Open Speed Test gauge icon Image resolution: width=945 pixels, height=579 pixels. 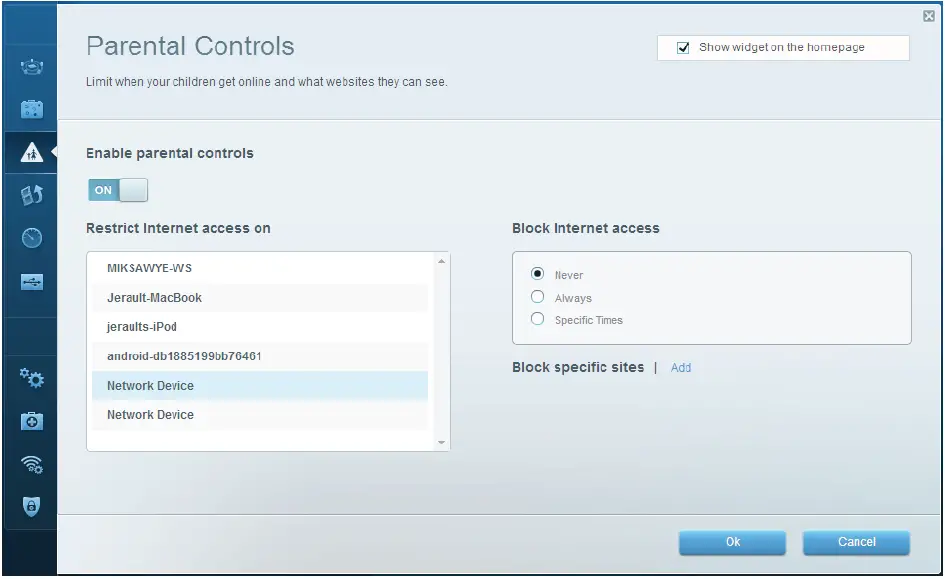click(x=31, y=238)
